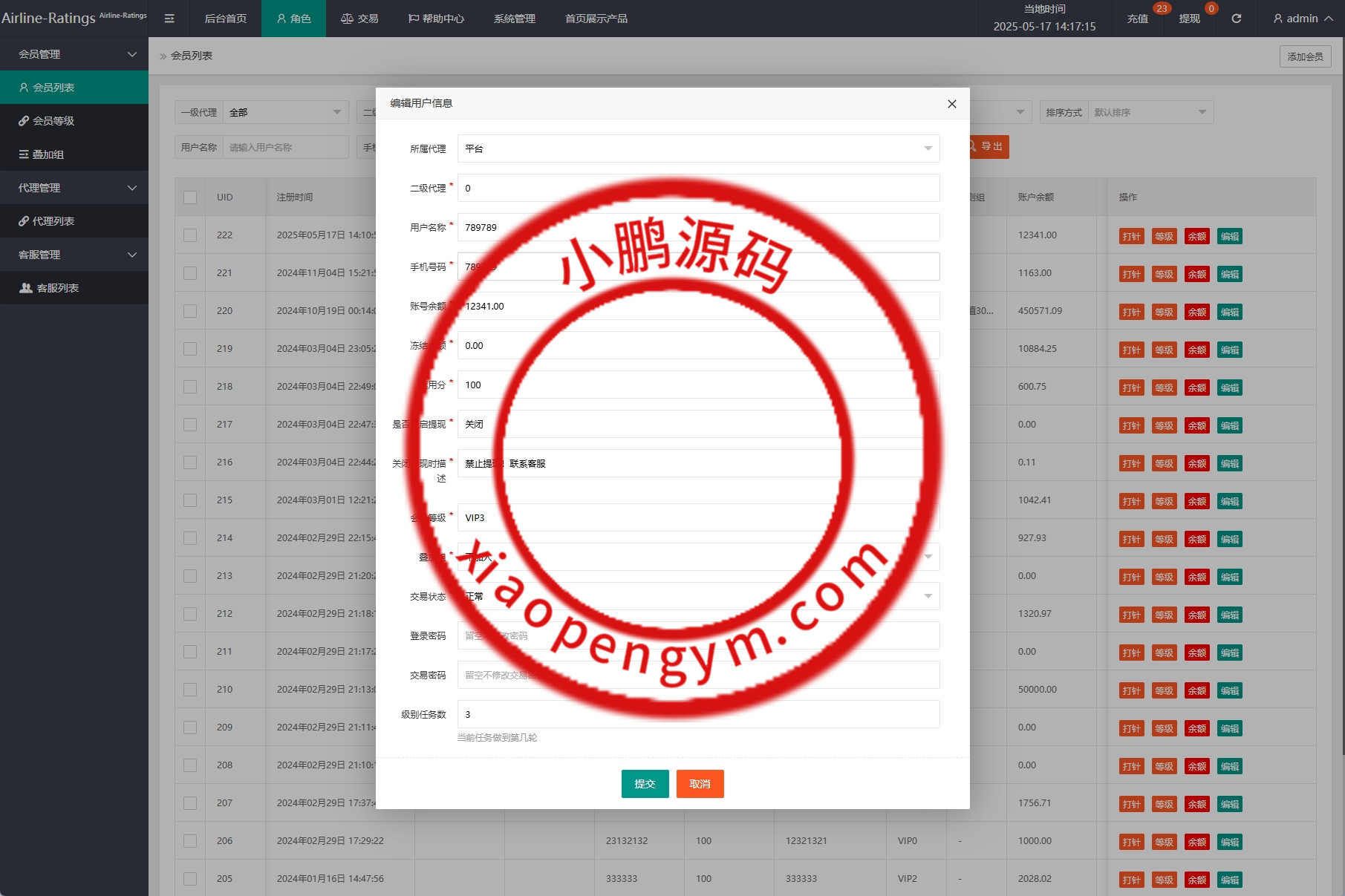Expand the 所属代理 dropdown in dialog
The image size is (1345, 896).
click(698, 148)
